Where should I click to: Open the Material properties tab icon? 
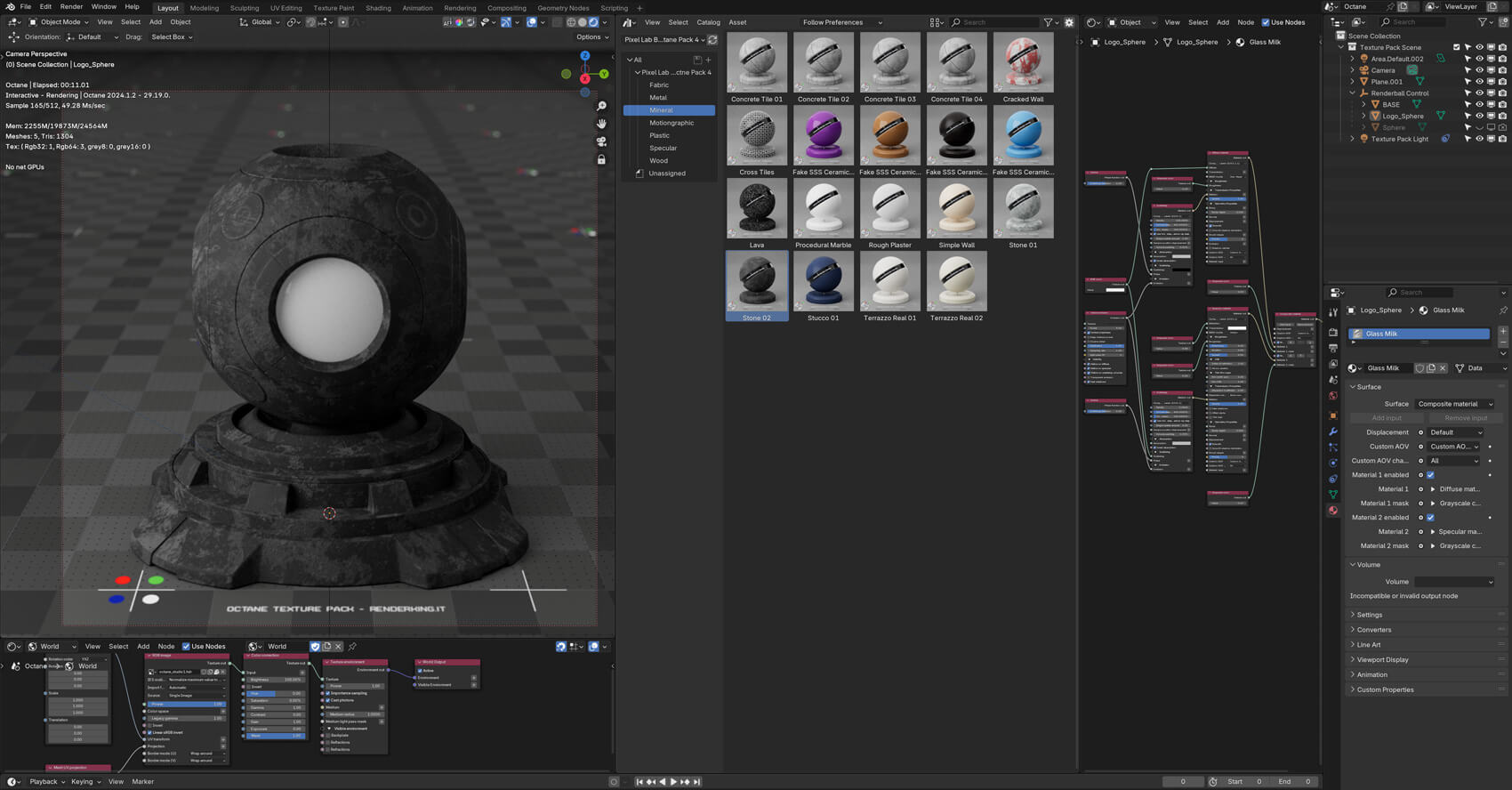pyautogui.click(x=1332, y=511)
